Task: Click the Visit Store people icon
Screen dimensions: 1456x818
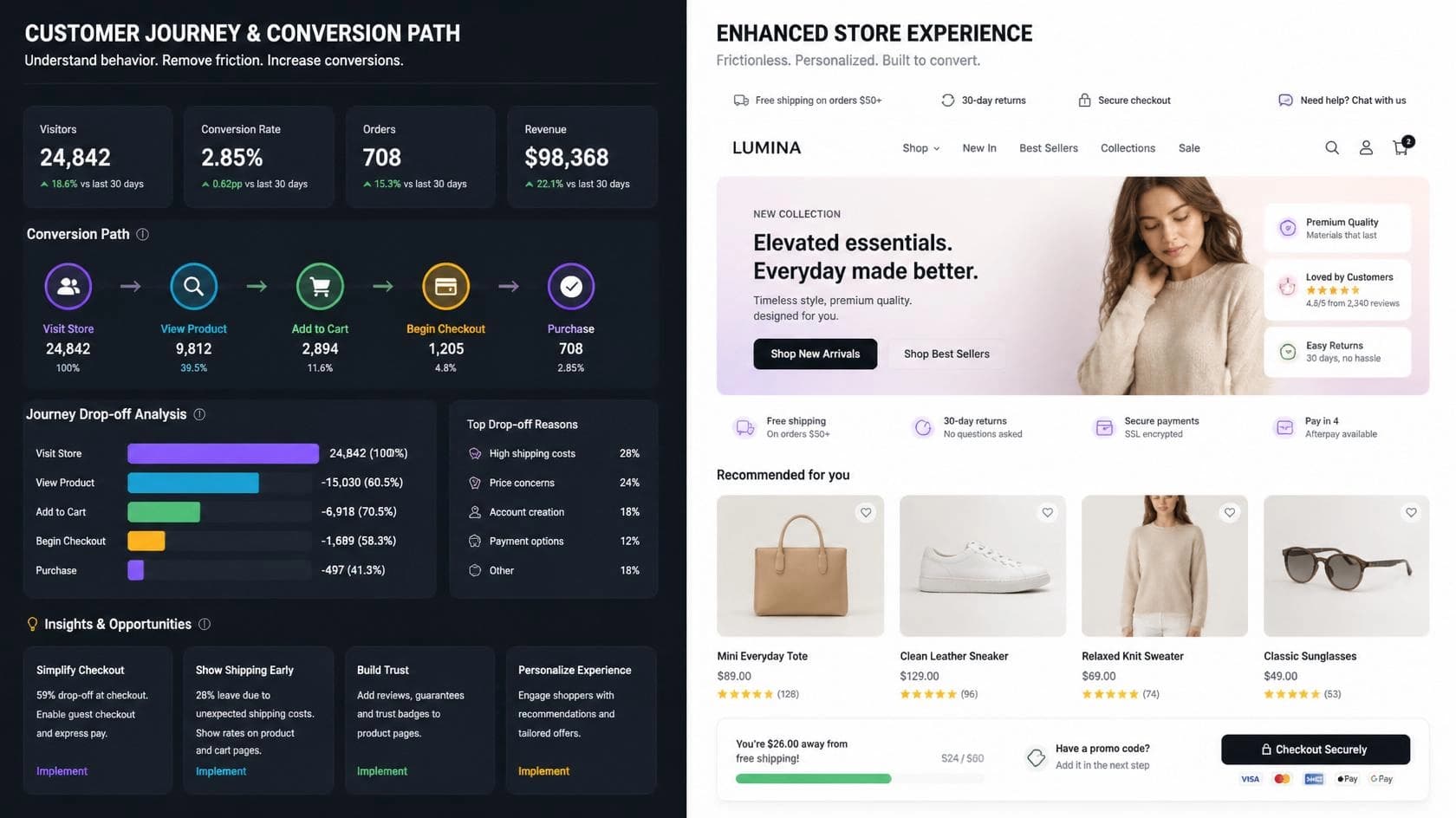Action: point(68,286)
